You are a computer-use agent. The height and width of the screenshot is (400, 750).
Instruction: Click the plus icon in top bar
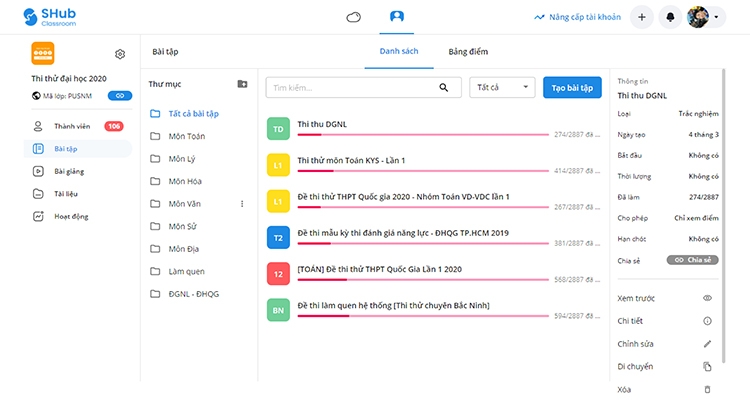(x=641, y=17)
